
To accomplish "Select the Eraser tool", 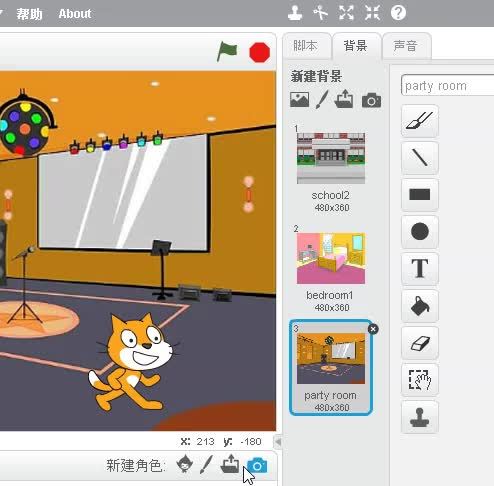I will [x=420, y=343].
